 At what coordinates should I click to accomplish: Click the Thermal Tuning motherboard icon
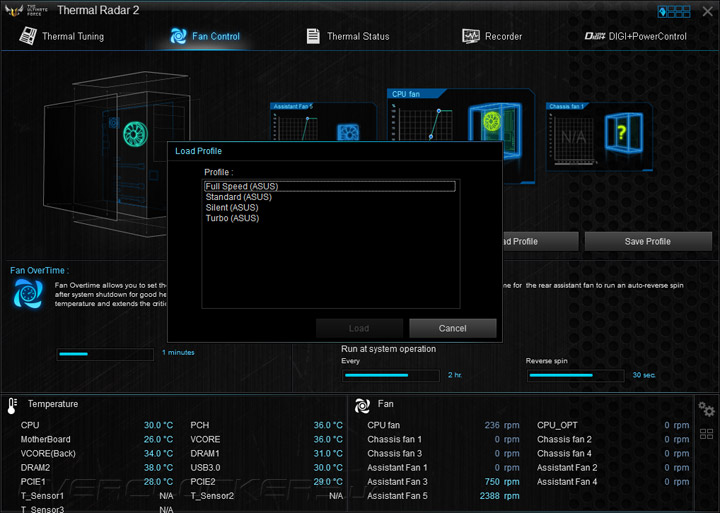(x=28, y=36)
